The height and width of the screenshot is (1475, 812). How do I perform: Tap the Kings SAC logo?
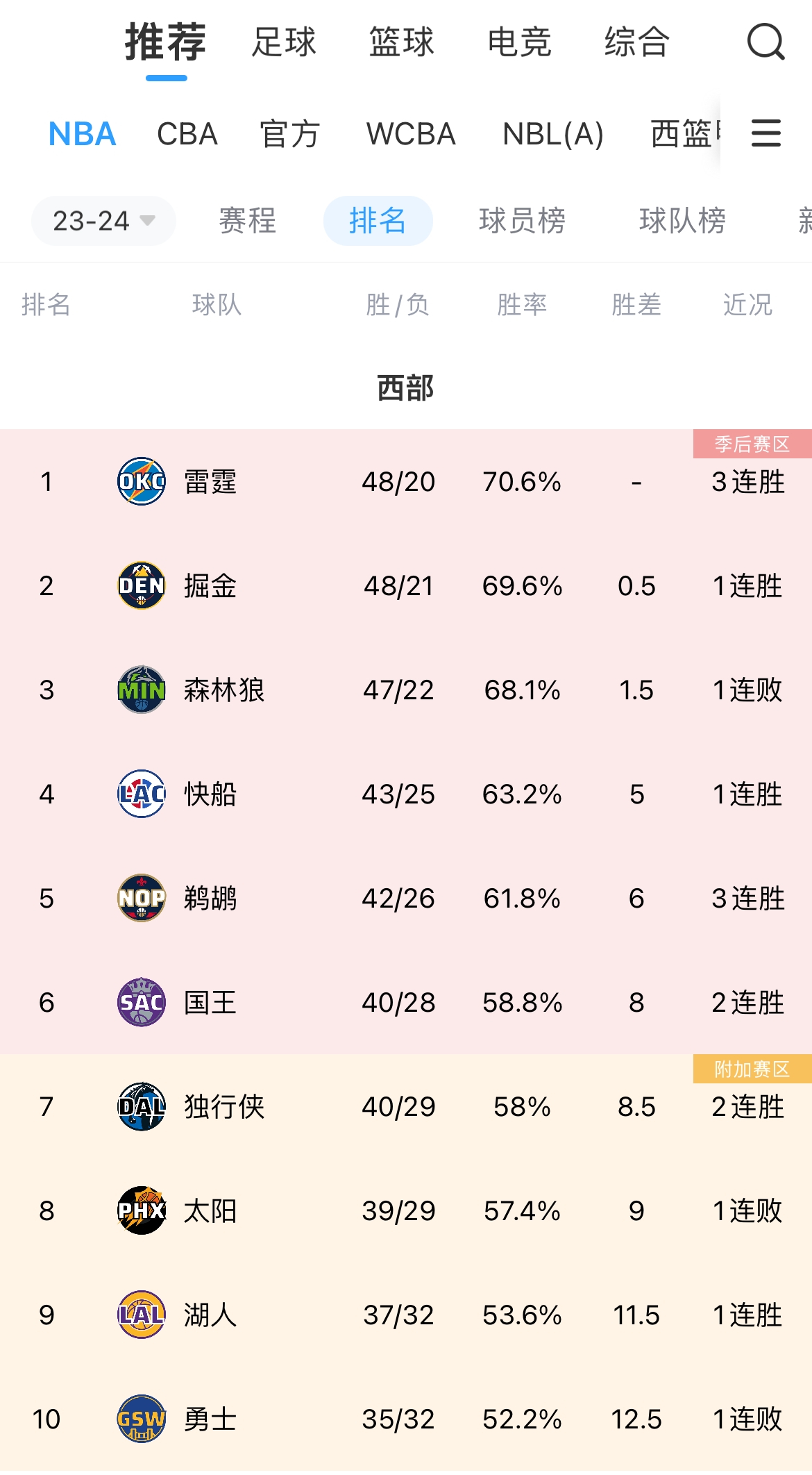coord(142,1002)
